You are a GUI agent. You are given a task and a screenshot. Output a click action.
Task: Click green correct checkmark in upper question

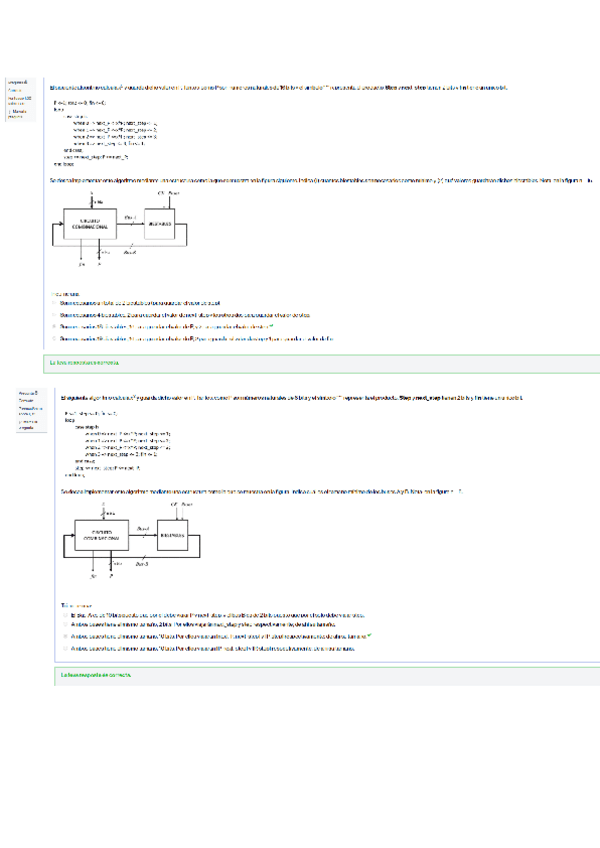click(x=271, y=326)
